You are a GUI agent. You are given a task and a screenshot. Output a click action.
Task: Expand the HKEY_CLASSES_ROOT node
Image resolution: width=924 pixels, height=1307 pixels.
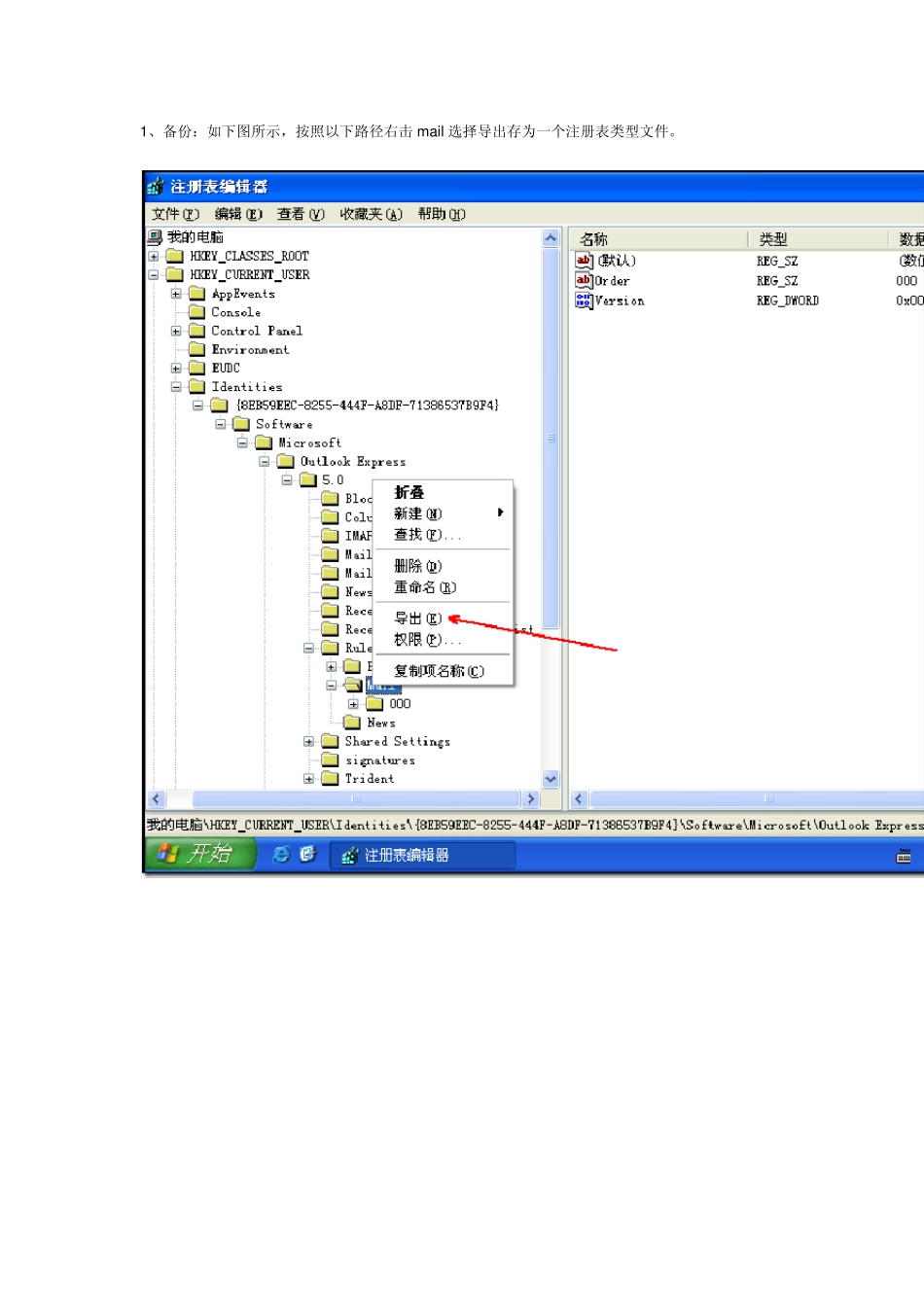coord(154,257)
